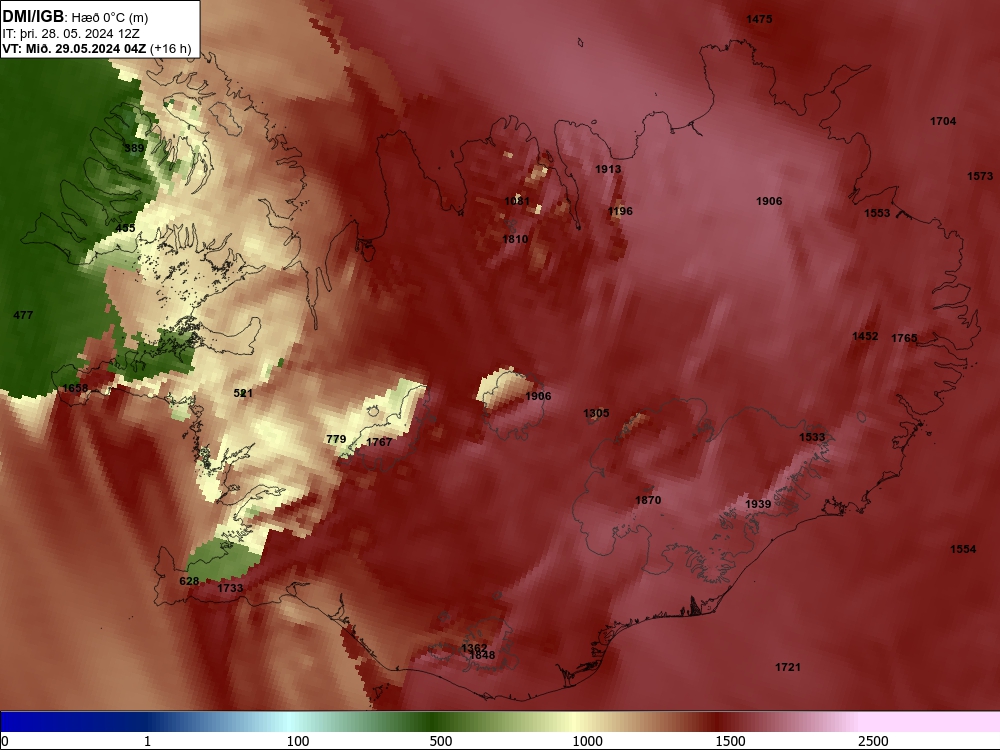Screen dimensions: 1000x750
Task: Click the 1704 value on the map
Action: click(943, 121)
